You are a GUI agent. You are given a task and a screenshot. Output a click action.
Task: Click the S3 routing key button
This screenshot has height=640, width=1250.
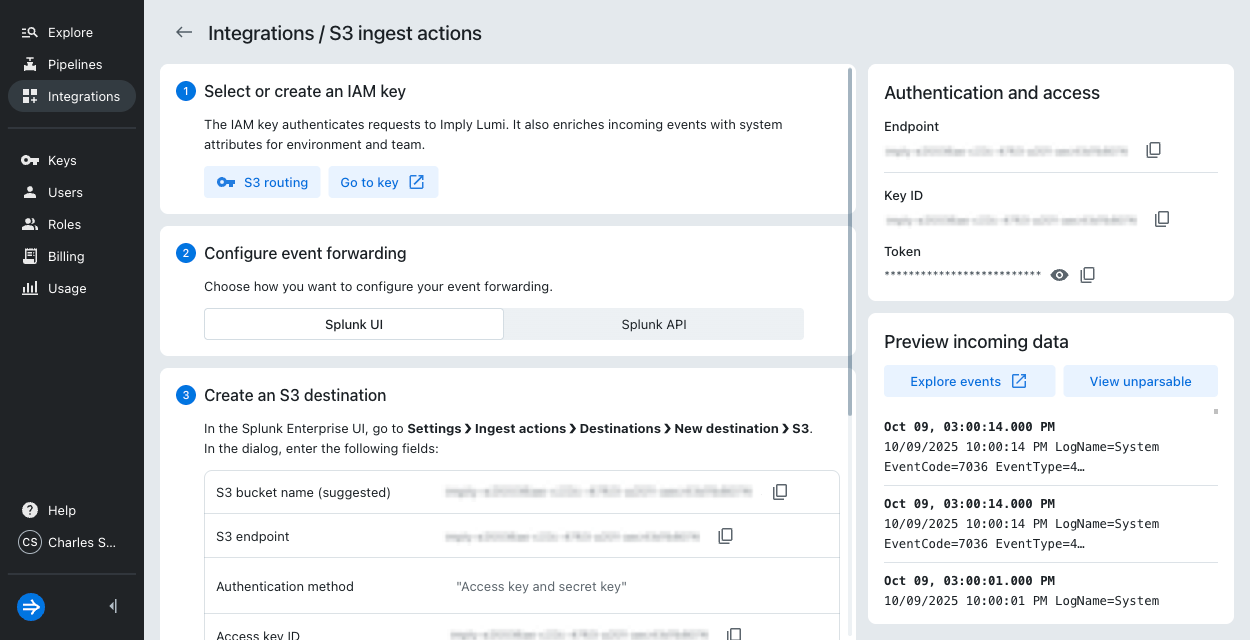pyautogui.click(x=262, y=182)
